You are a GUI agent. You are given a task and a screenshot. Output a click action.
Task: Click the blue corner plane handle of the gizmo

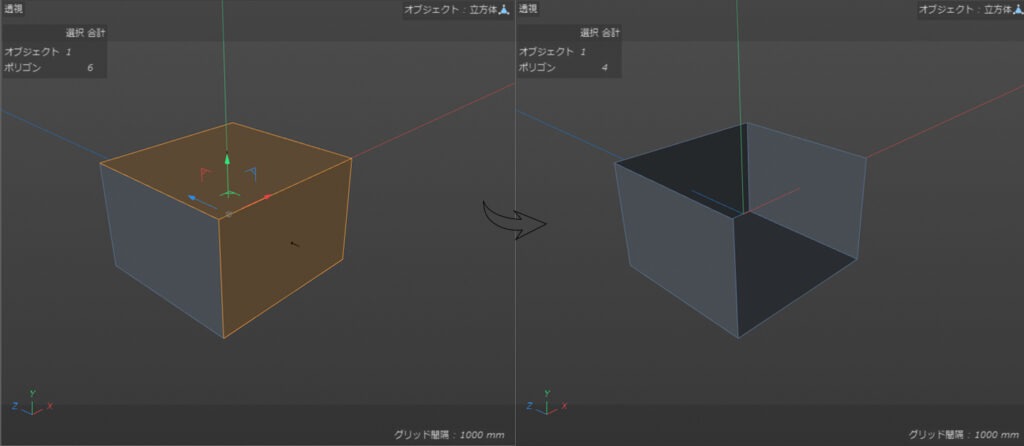pyautogui.click(x=251, y=173)
